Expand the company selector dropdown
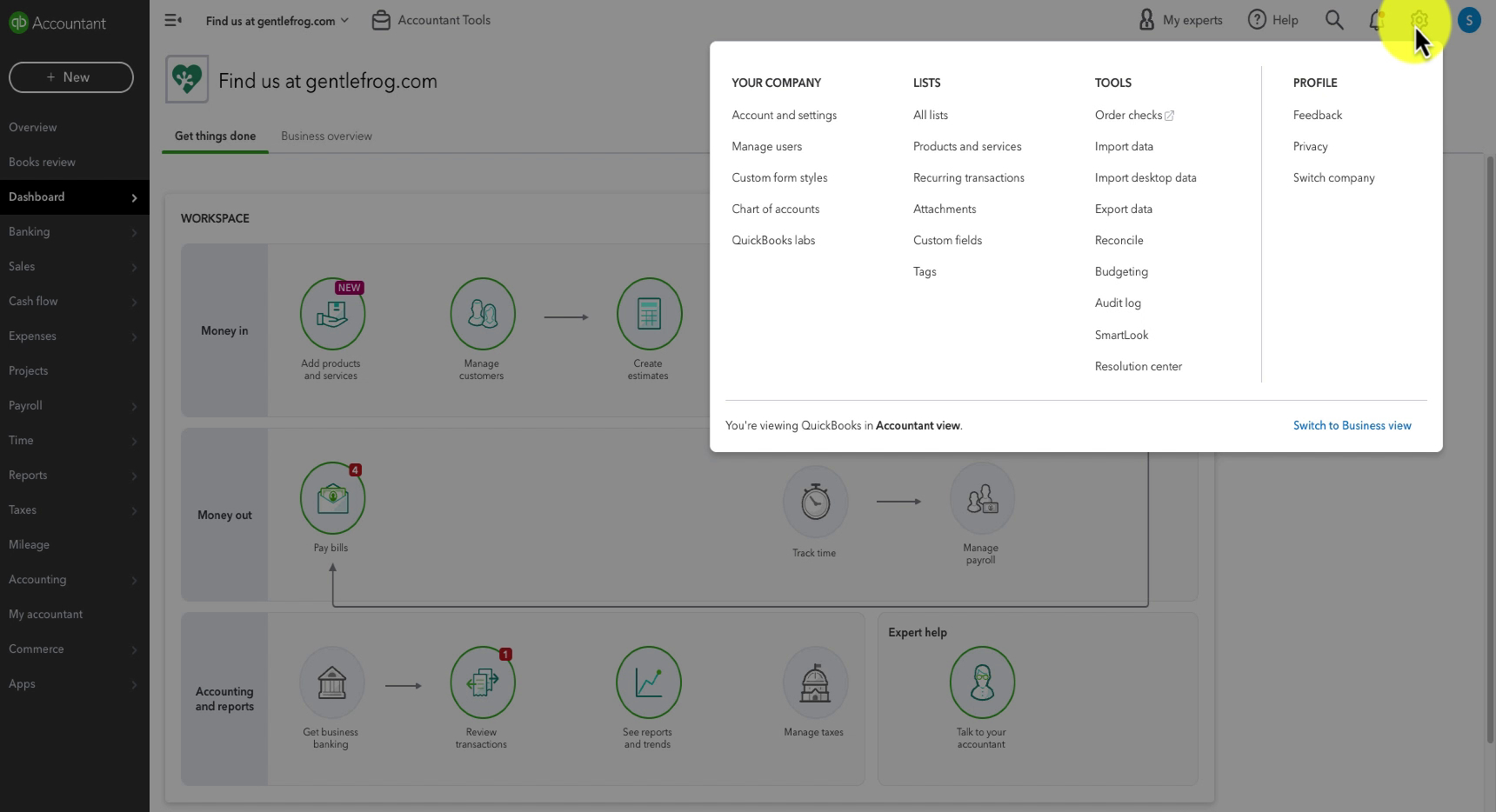 click(x=277, y=20)
